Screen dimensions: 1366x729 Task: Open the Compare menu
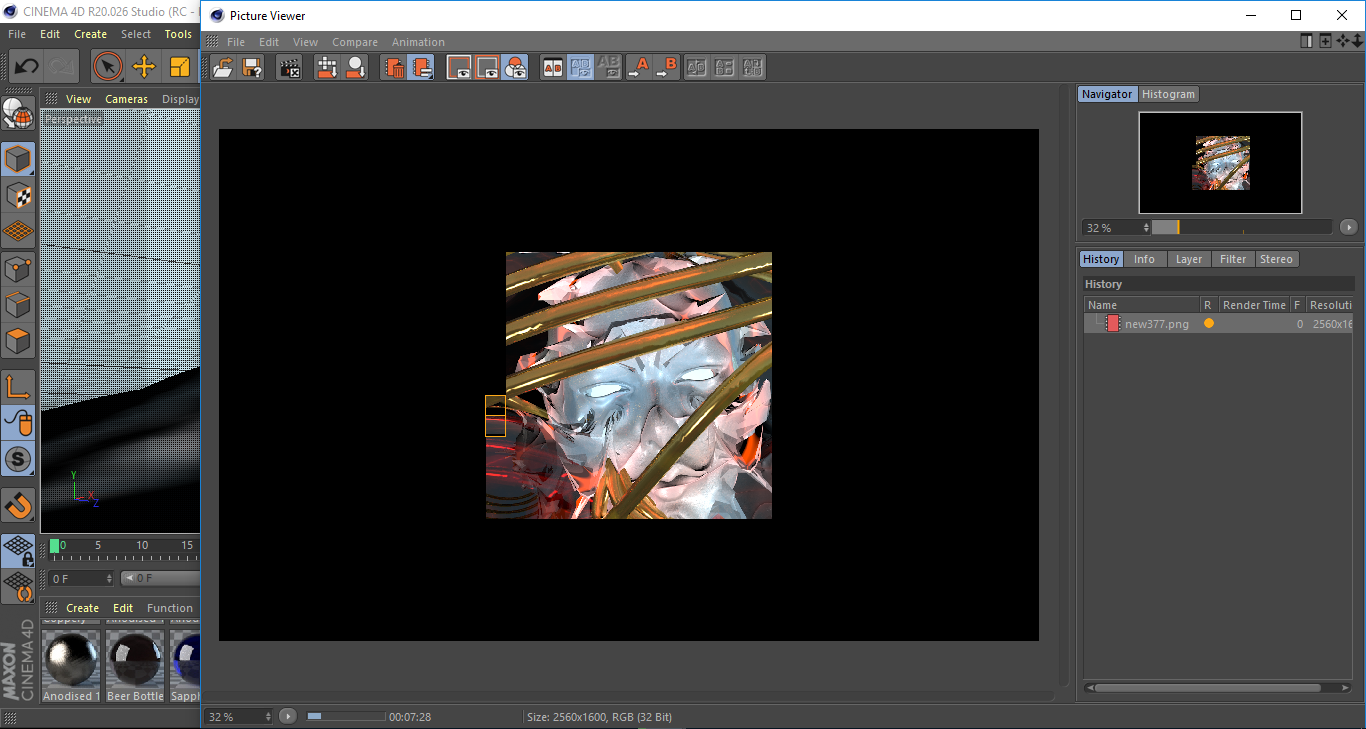click(355, 42)
